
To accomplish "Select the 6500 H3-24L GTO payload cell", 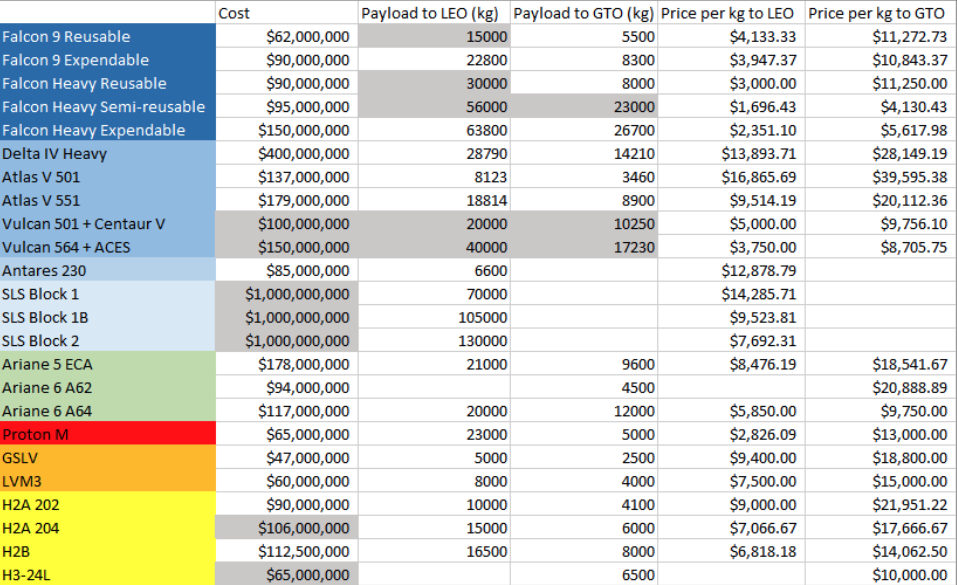I will [x=584, y=575].
